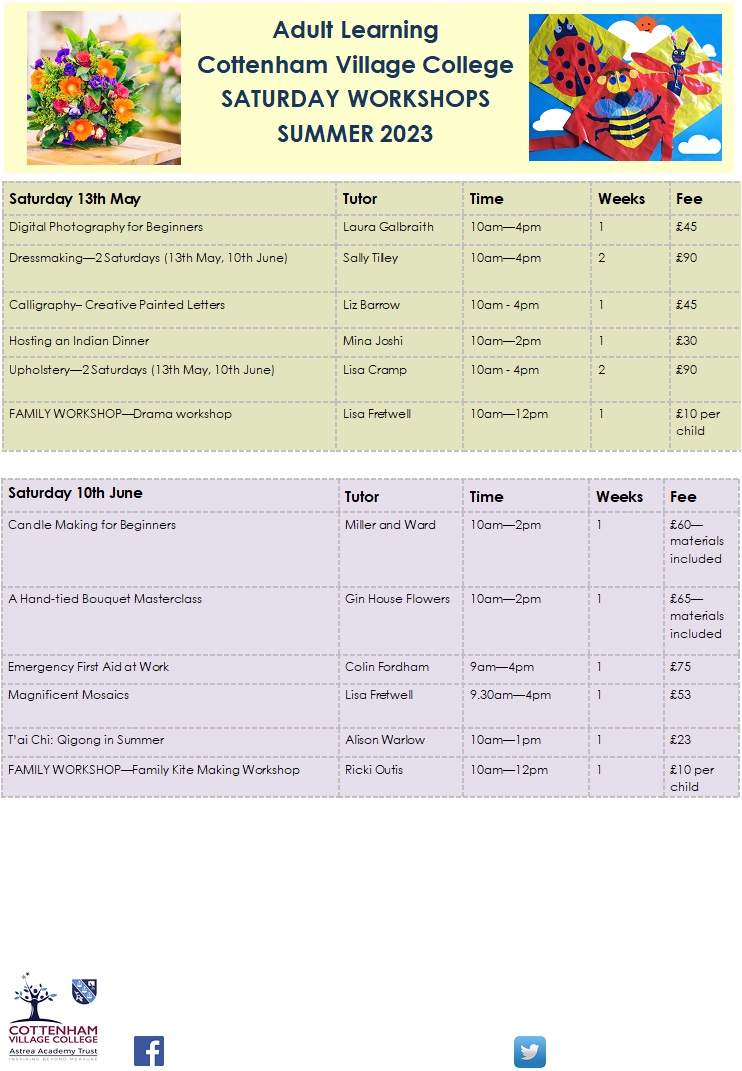Click tutor name 'Lisa Cramp'
The height and width of the screenshot is (1071, 742).
(374, 370)
